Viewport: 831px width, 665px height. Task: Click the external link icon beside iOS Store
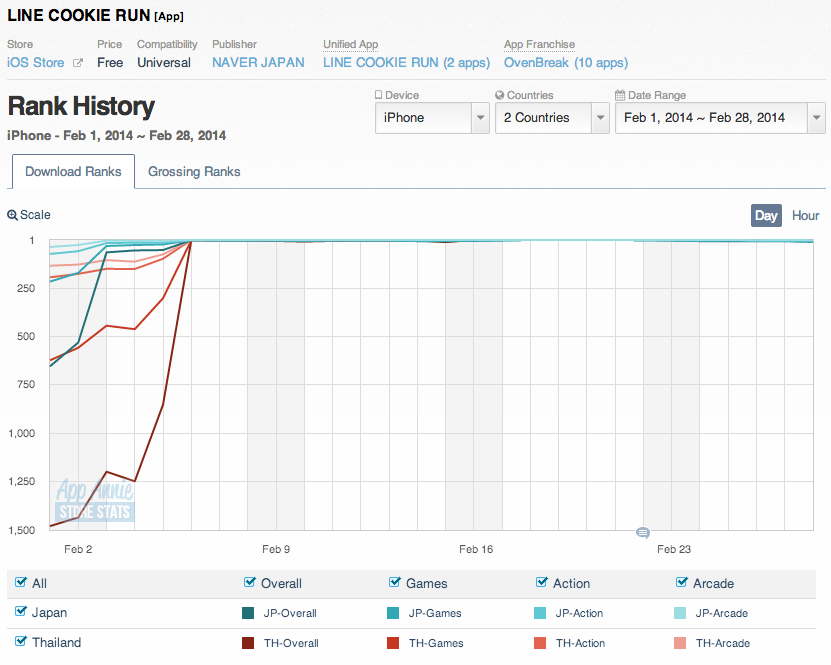77,63
